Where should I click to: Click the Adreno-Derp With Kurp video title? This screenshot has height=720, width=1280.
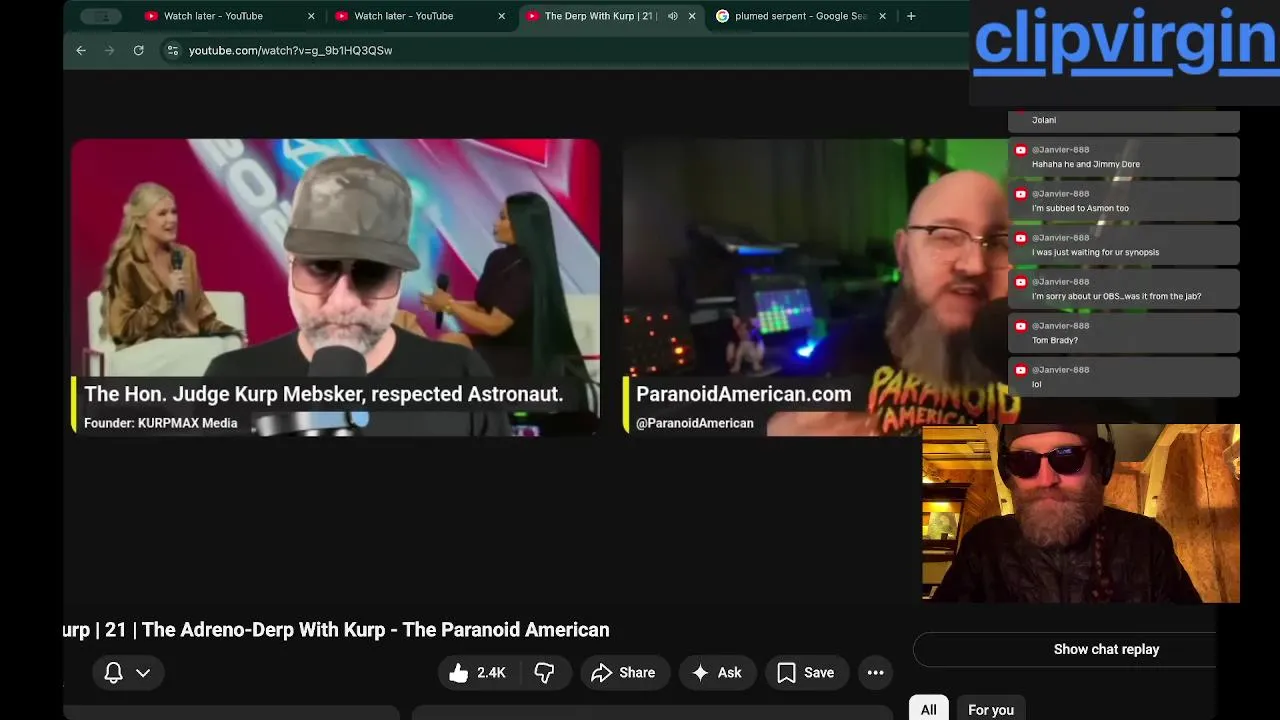[x=337, y=630]
